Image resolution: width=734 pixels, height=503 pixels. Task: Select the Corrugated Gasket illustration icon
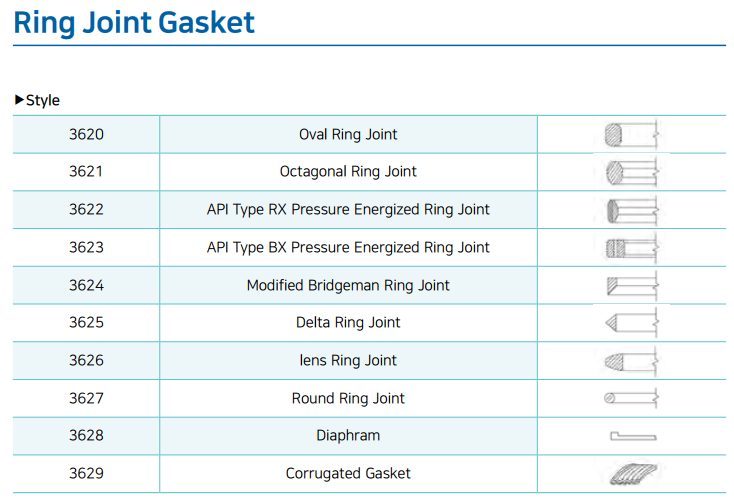632,473
